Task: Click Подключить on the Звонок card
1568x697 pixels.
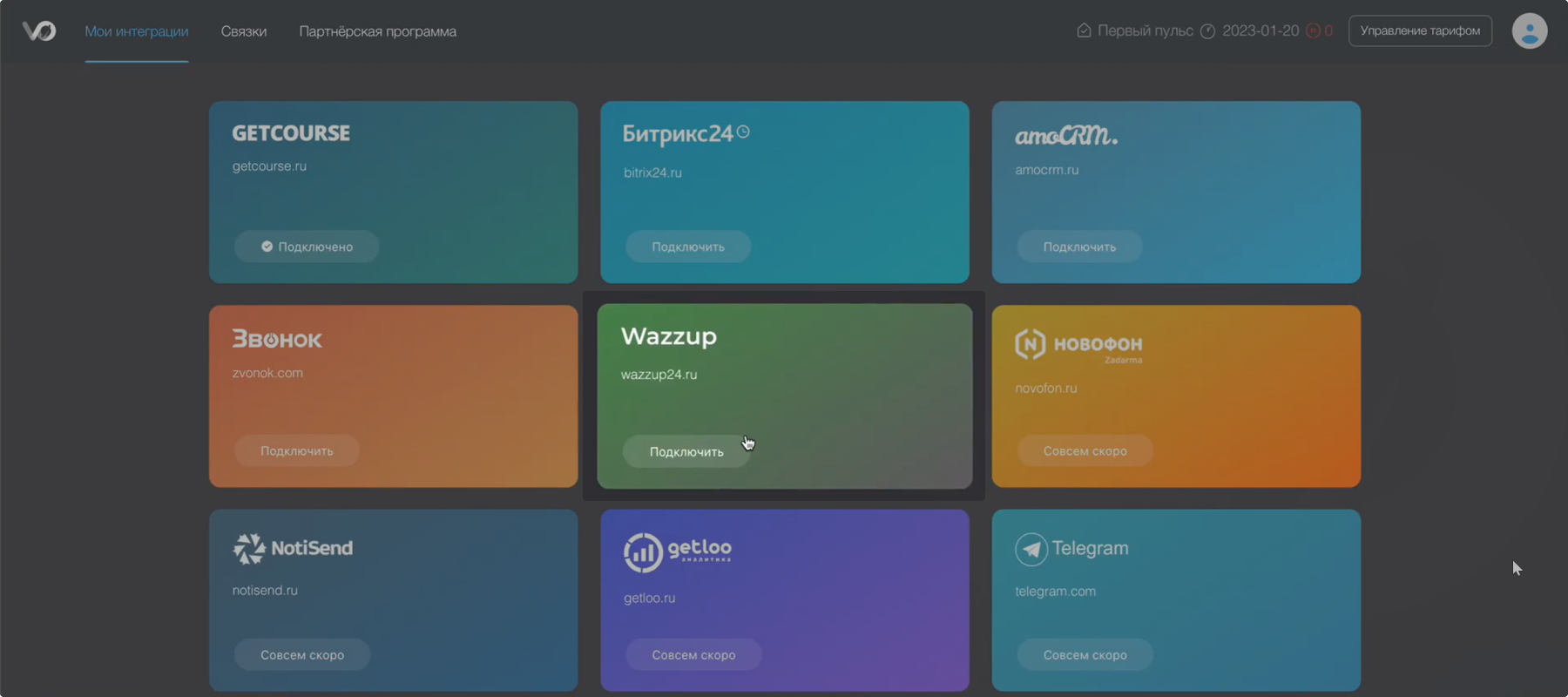Action: [x=297, y=450]
